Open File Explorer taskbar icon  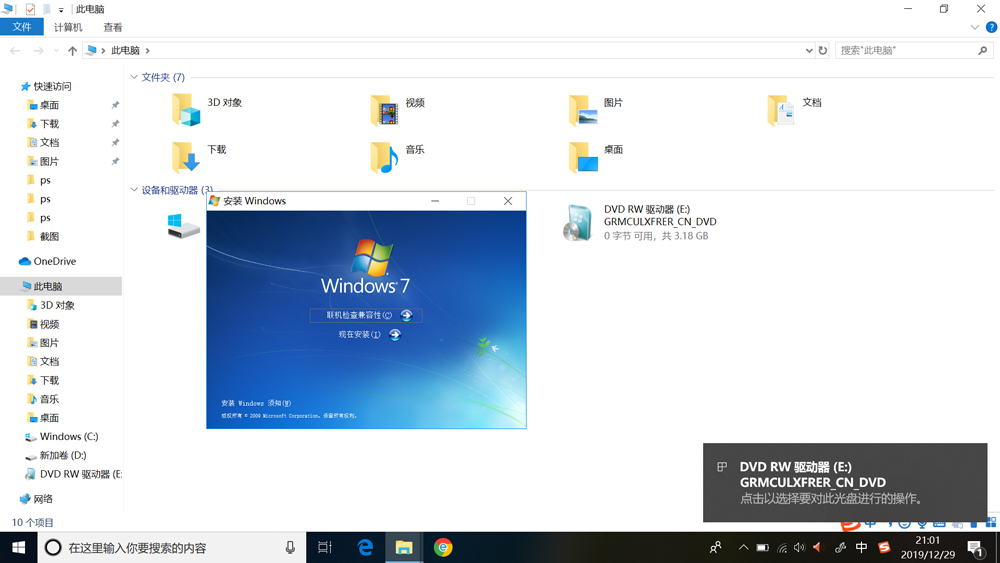[404, 548]
